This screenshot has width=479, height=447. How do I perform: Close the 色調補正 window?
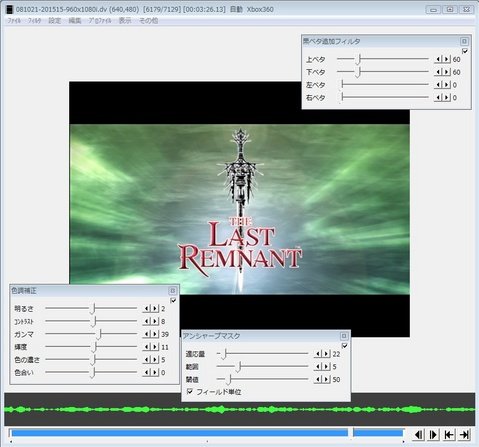point(172,291)
